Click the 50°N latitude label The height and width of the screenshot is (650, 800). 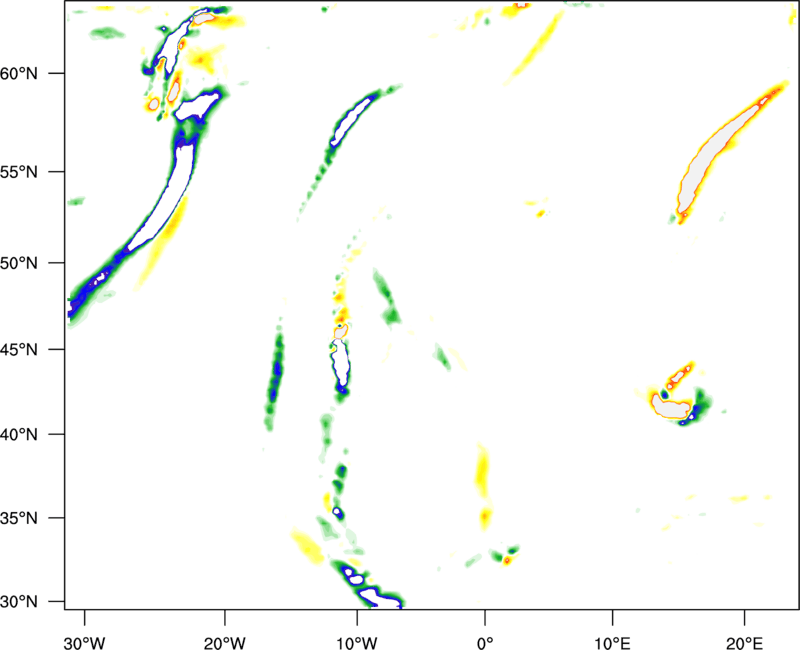pos(19,263)
